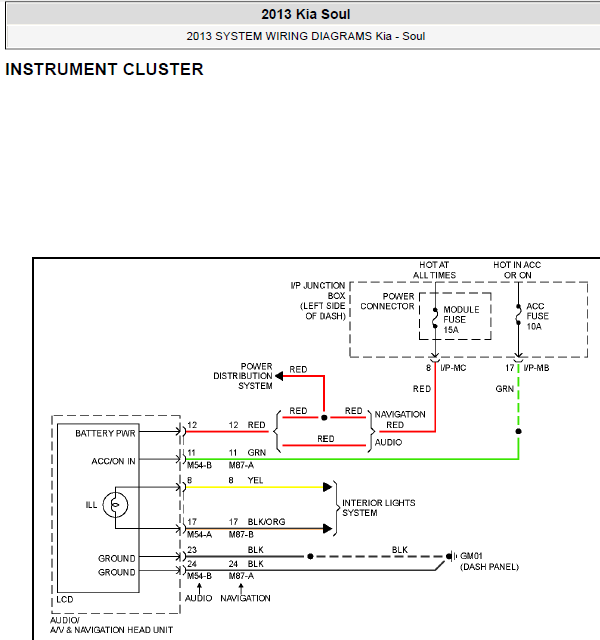Select the "HOT IN ACC OR ON" label
This screenshot has width=600, height=640.
click(x=517, y=270)
